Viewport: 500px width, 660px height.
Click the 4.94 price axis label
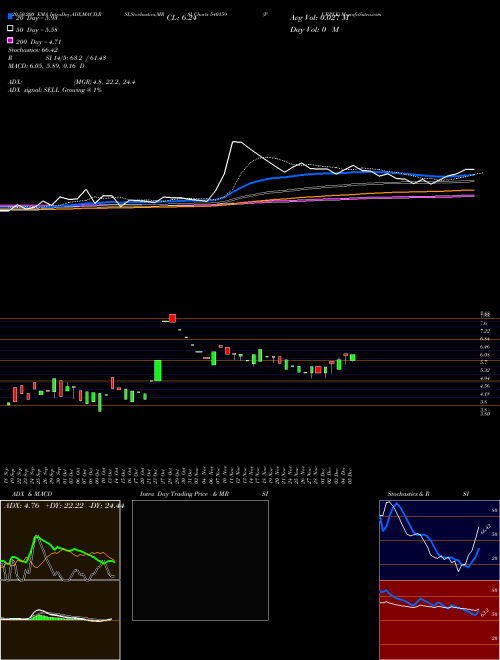[x=485, y=378]
